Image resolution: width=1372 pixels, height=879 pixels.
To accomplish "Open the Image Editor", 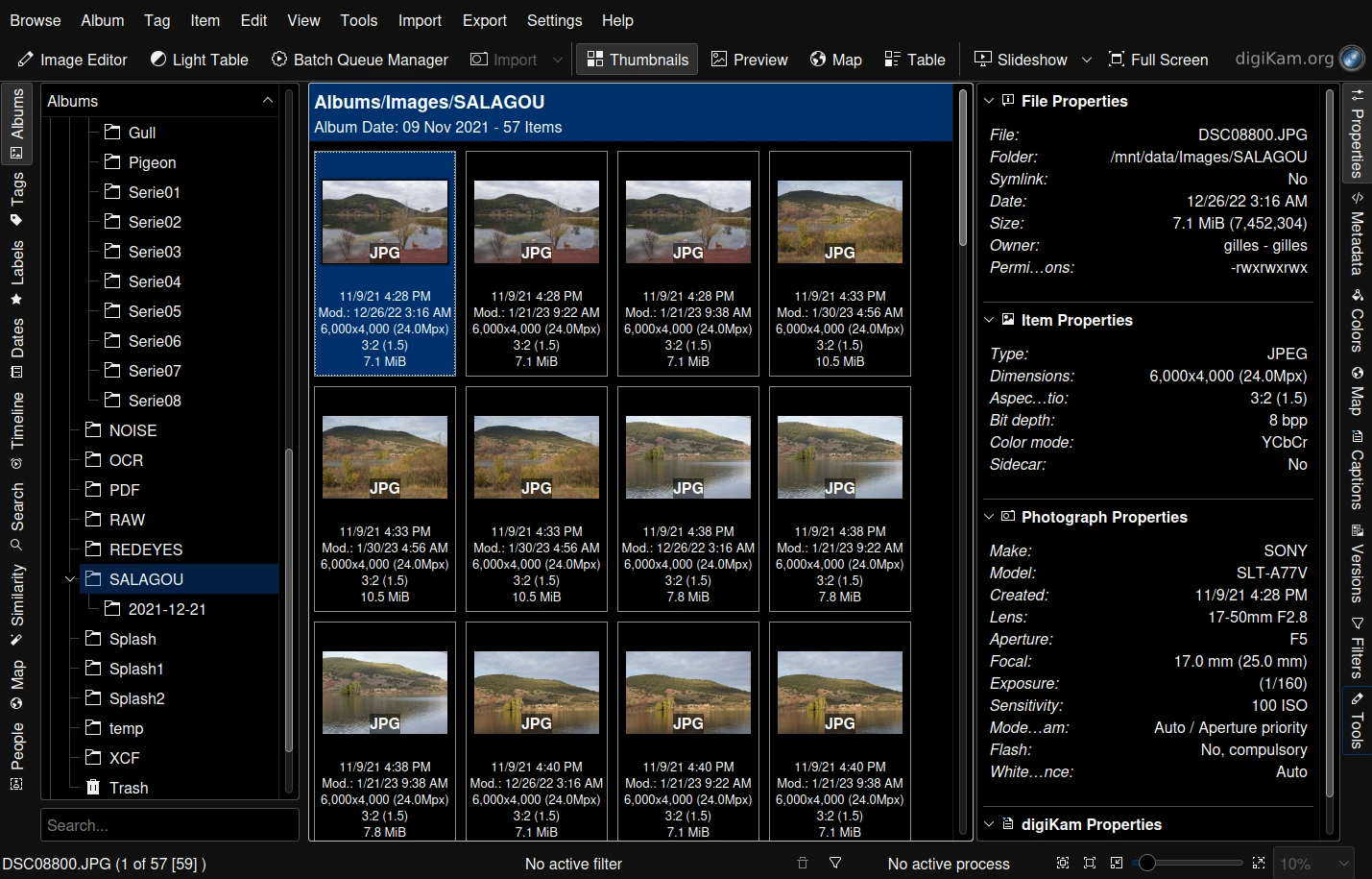I will (x=73, y=60).
